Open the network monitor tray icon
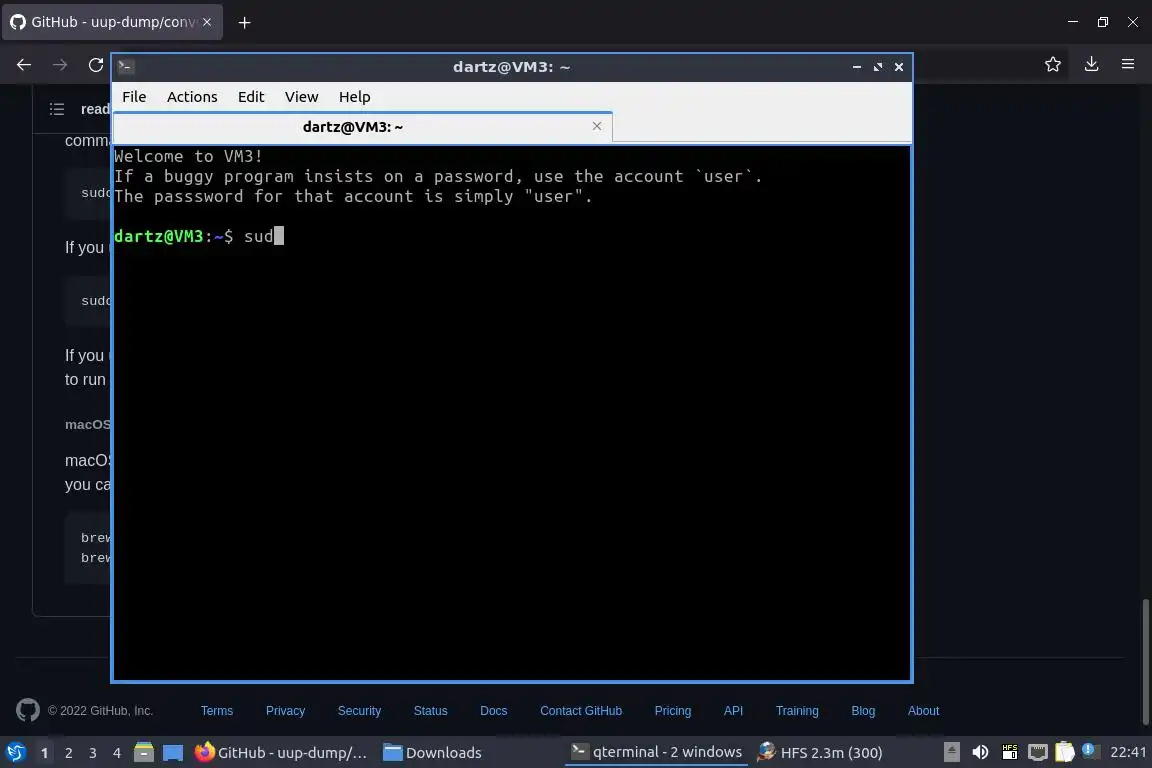The width and height of the screenshot is (1152, 768). coord(1037,752)
